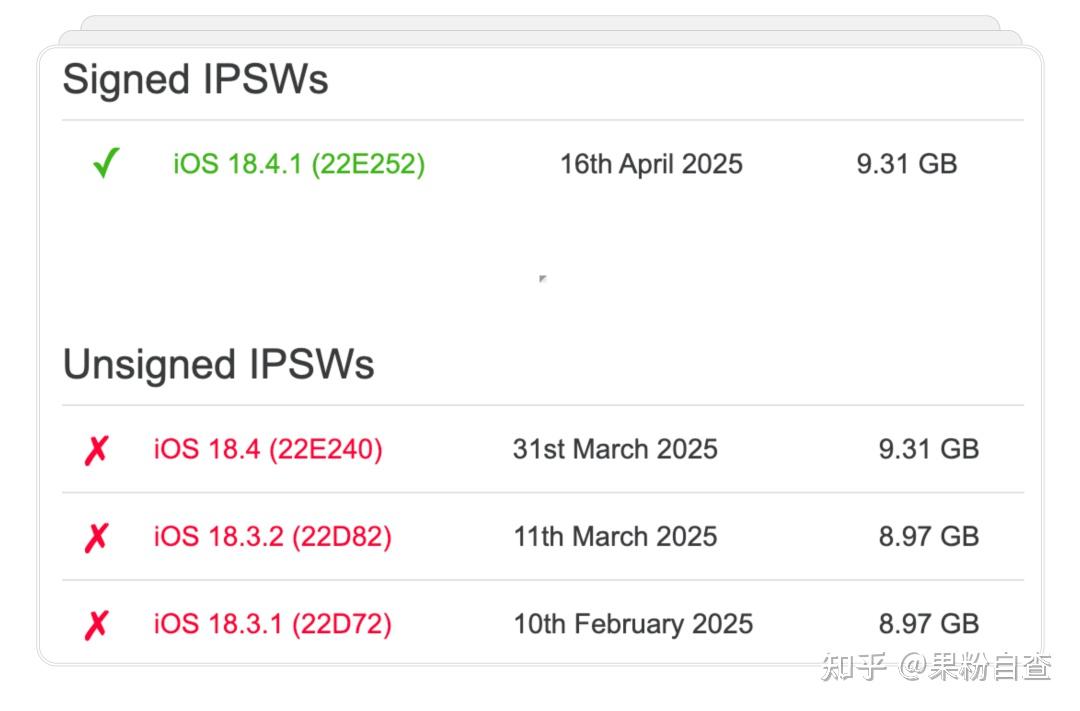Viewport: 1080px width, 711px height.
Task: Click the 31st March 2025 date text
Action: click(x=612, y=449)
